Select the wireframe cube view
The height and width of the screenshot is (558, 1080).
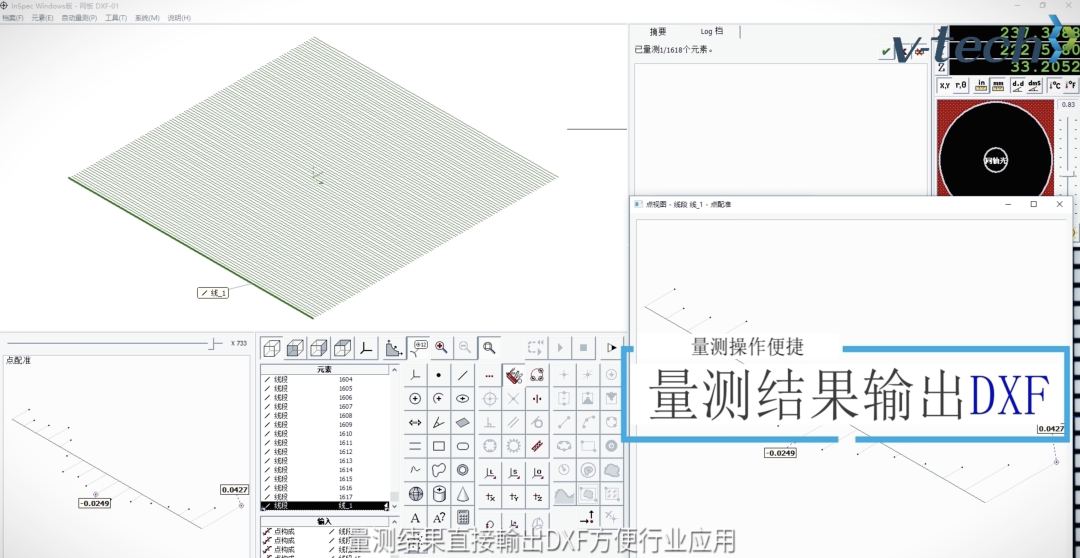(x=272, y=348)
